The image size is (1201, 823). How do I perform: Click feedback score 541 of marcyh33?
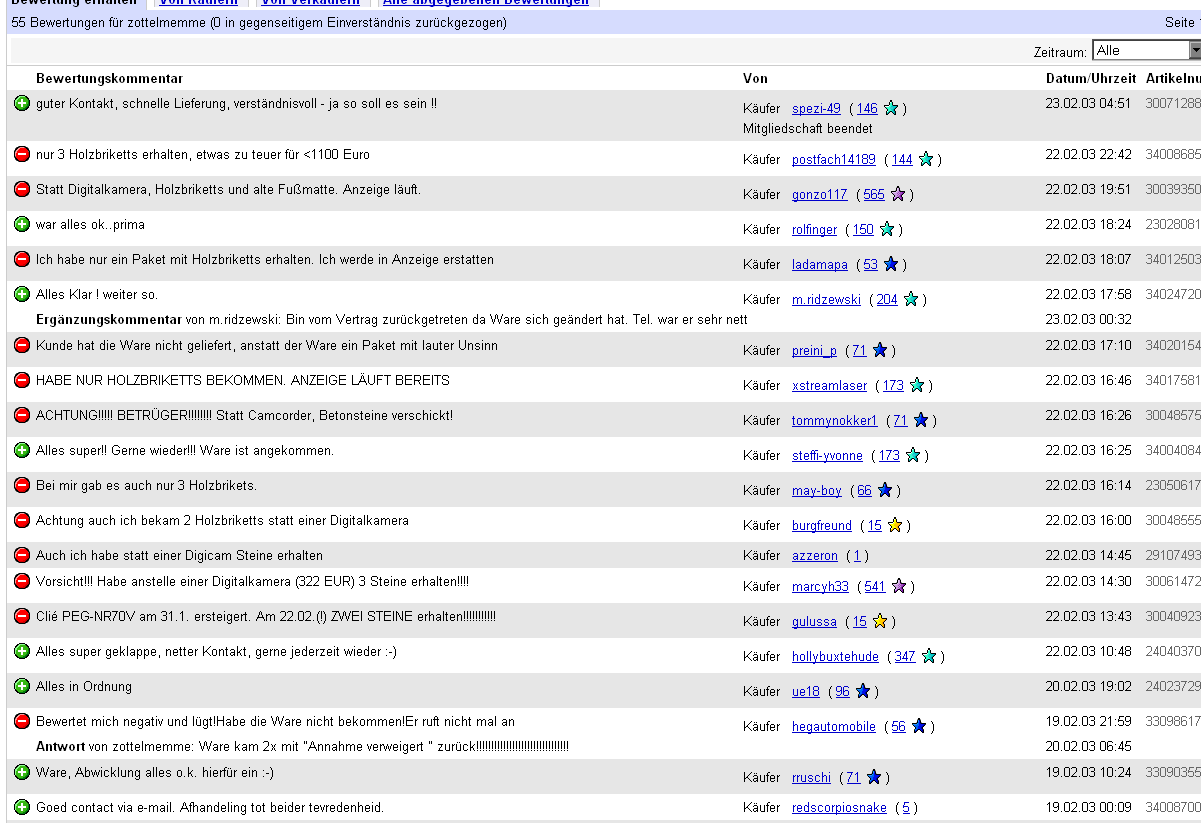pos(875,587)
